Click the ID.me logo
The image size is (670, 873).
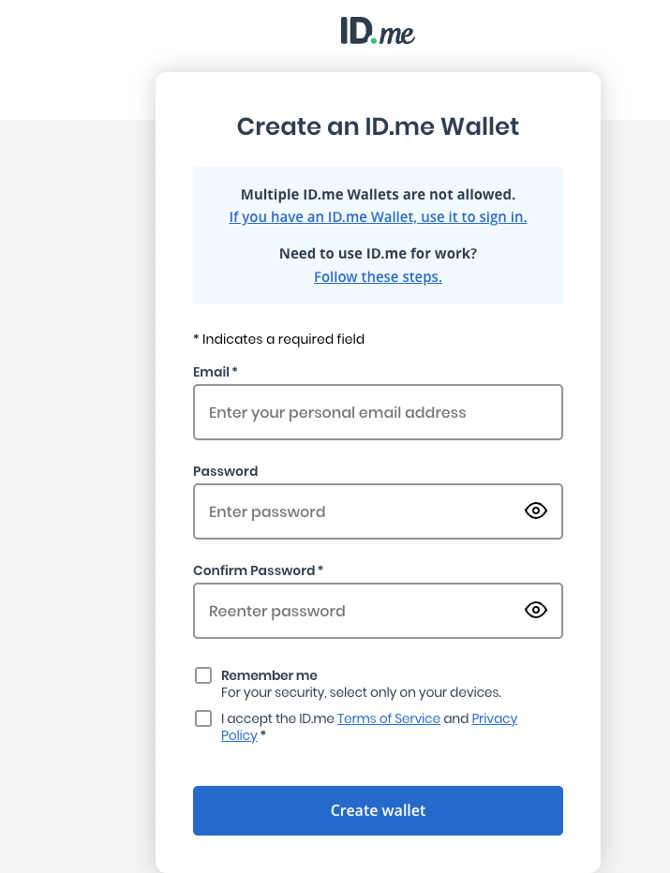(x=377, y=31)
